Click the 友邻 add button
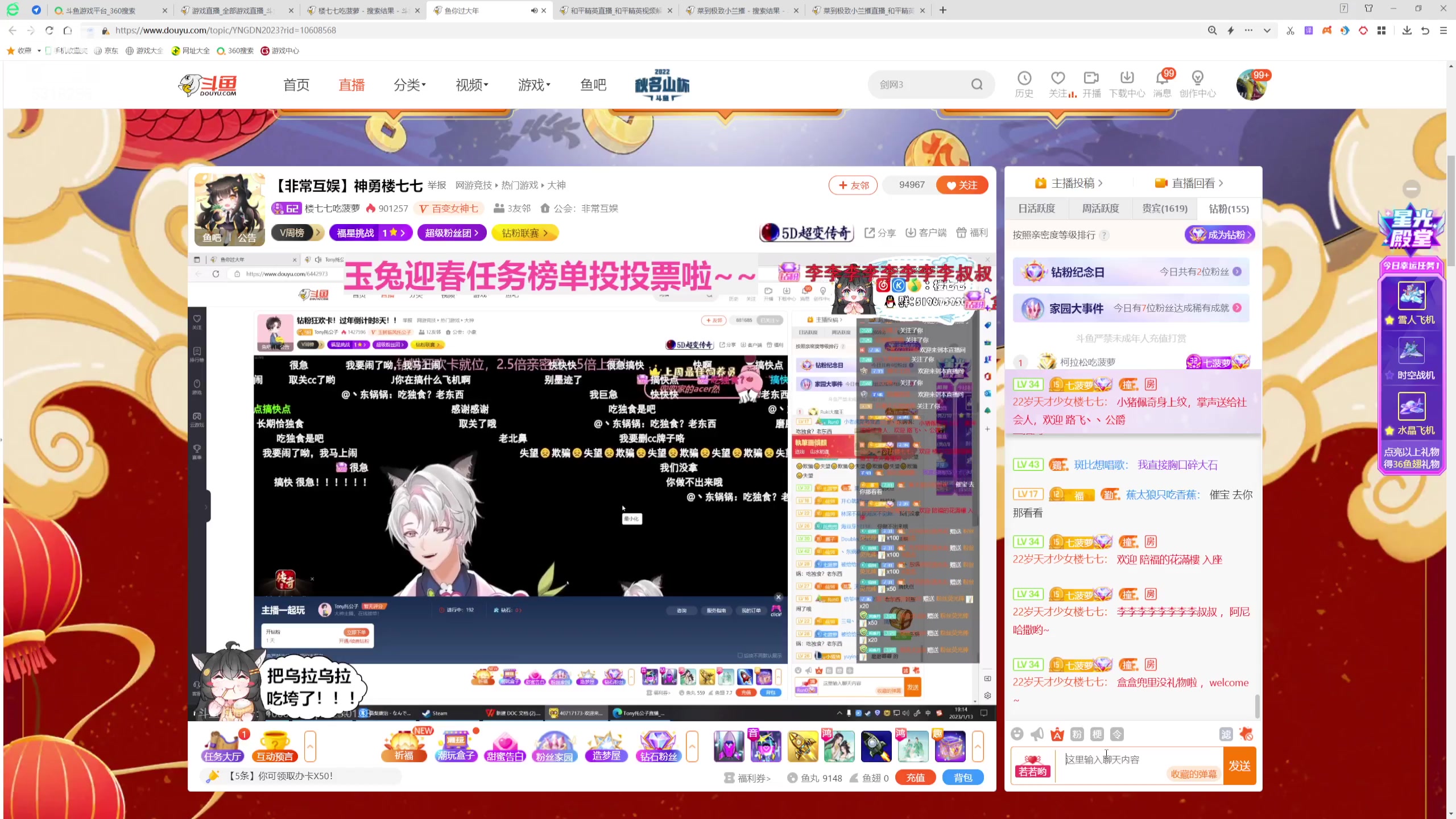 pos(853,185)
